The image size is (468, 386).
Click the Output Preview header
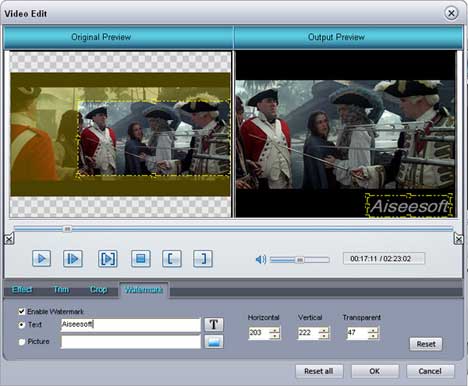coord(349,37)
